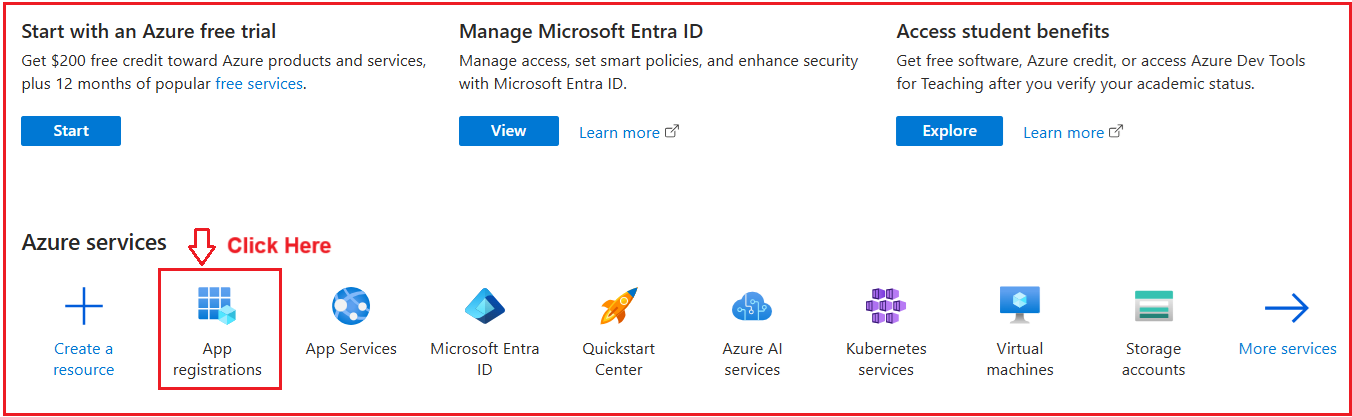Viewport: 1352px width, 417px height.
Task: Open Learn more link beside Explore button
Action: tap(1073, 132)
